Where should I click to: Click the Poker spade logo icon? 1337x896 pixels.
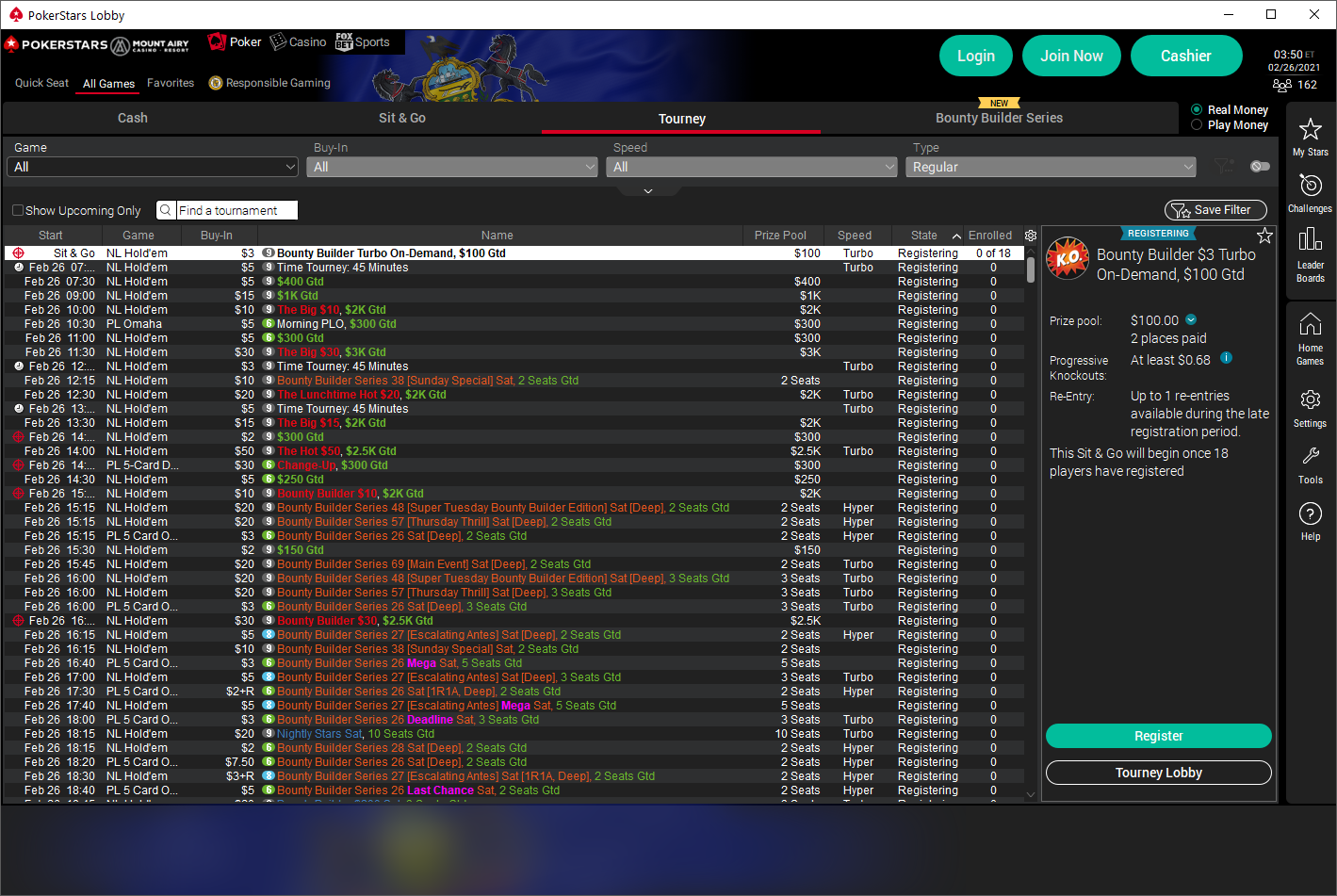[x=217, y=41]
